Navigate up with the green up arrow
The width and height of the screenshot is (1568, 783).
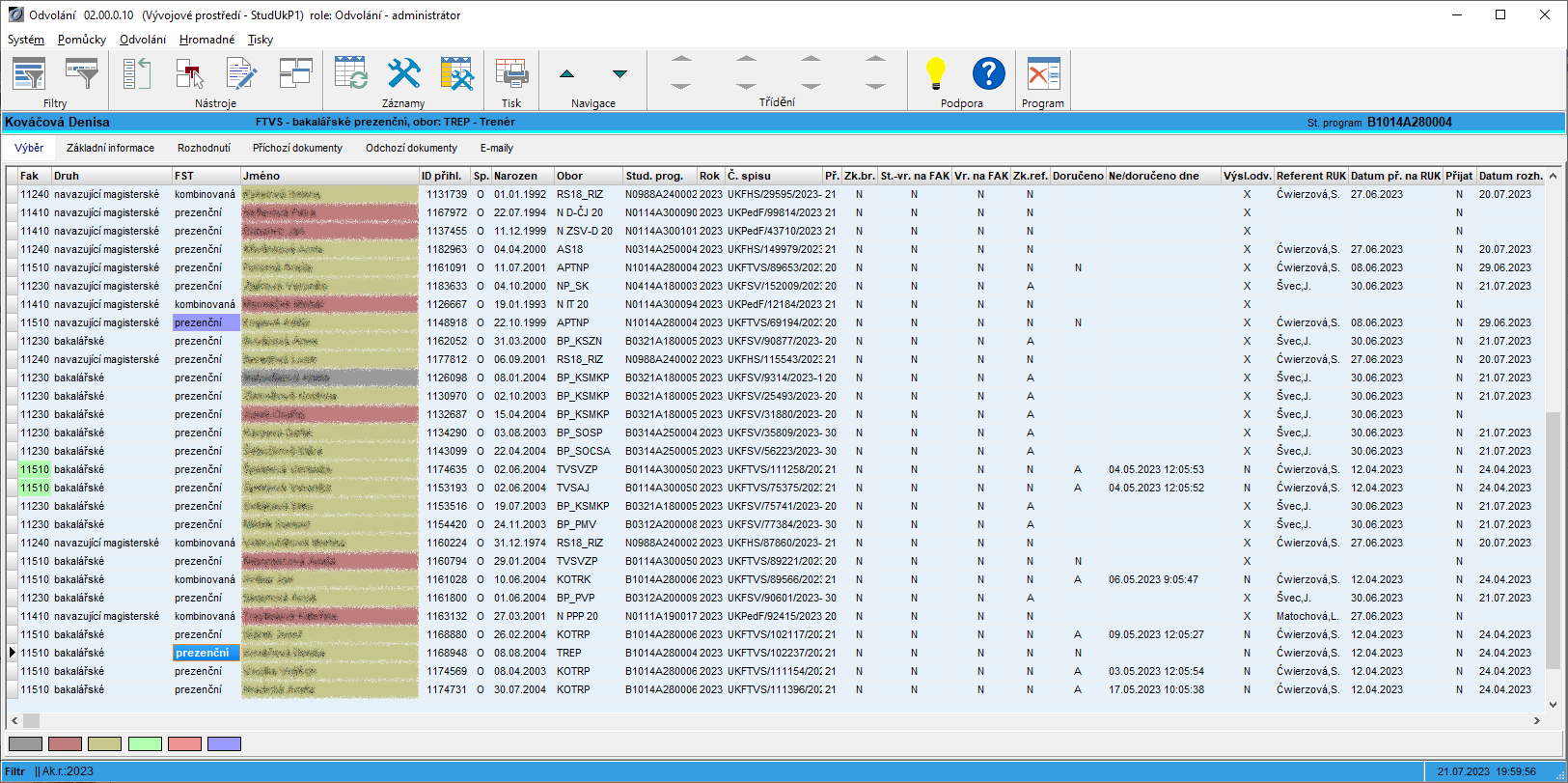[566, 74]
